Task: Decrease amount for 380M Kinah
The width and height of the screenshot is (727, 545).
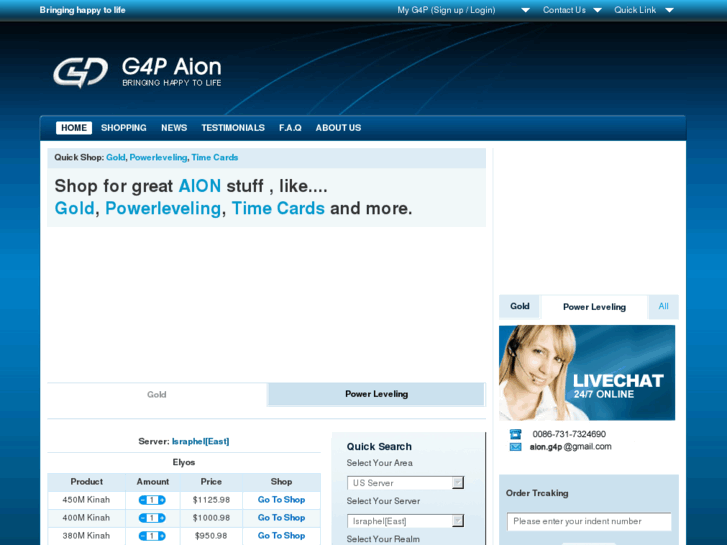Action: coord(143,536)
